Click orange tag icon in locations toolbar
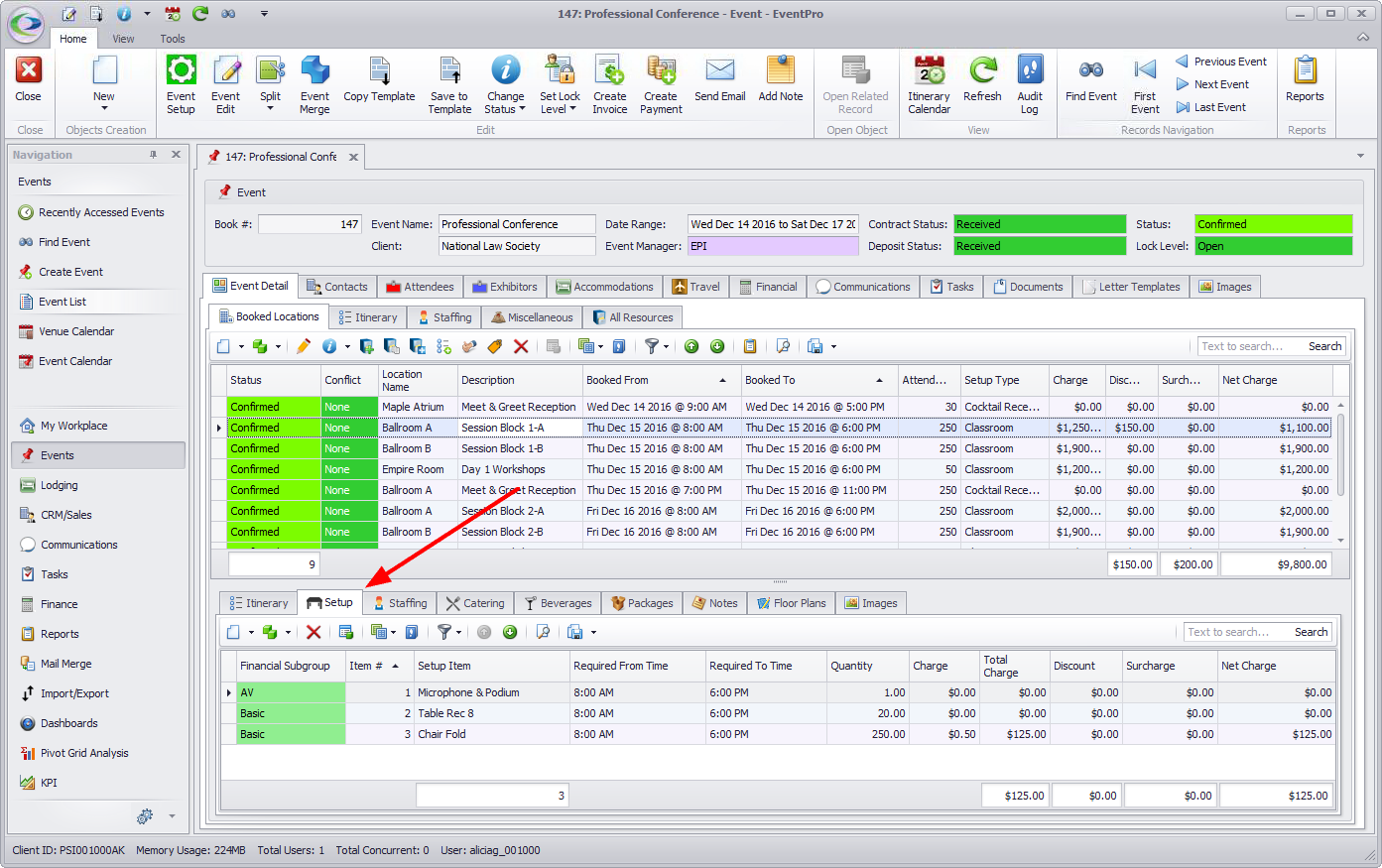This screenshot has width=1382, height=868. (495, 346)
